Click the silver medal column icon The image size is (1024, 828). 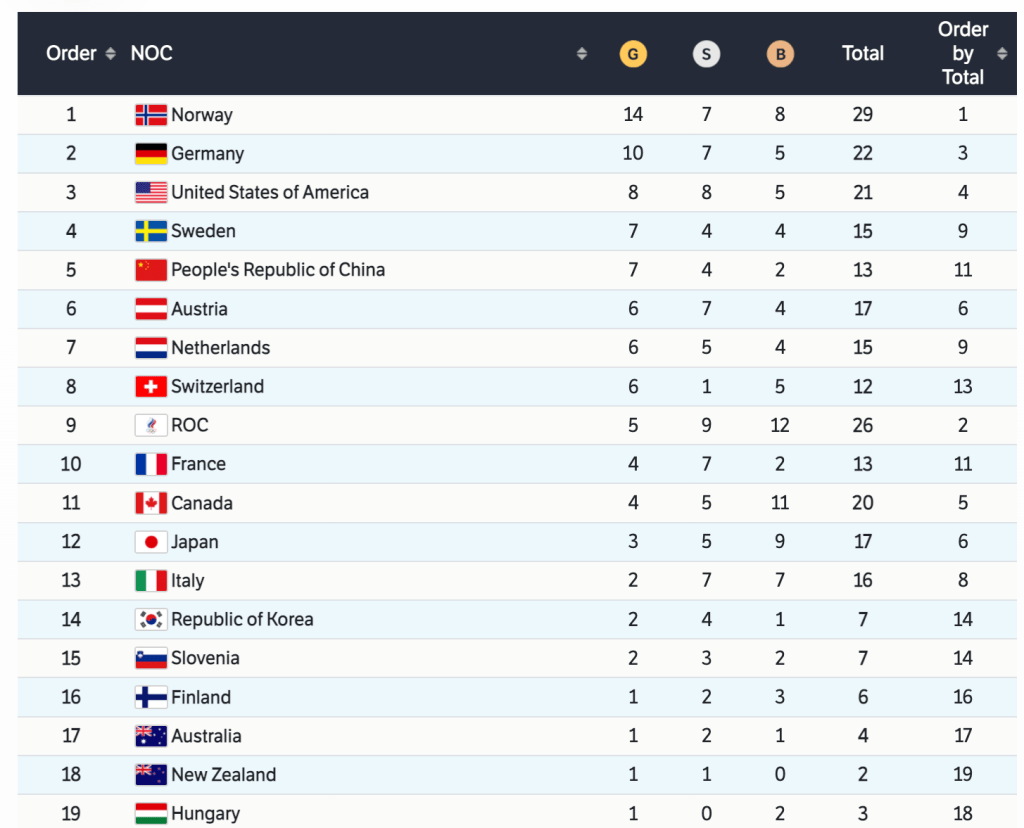pos(706,54)
